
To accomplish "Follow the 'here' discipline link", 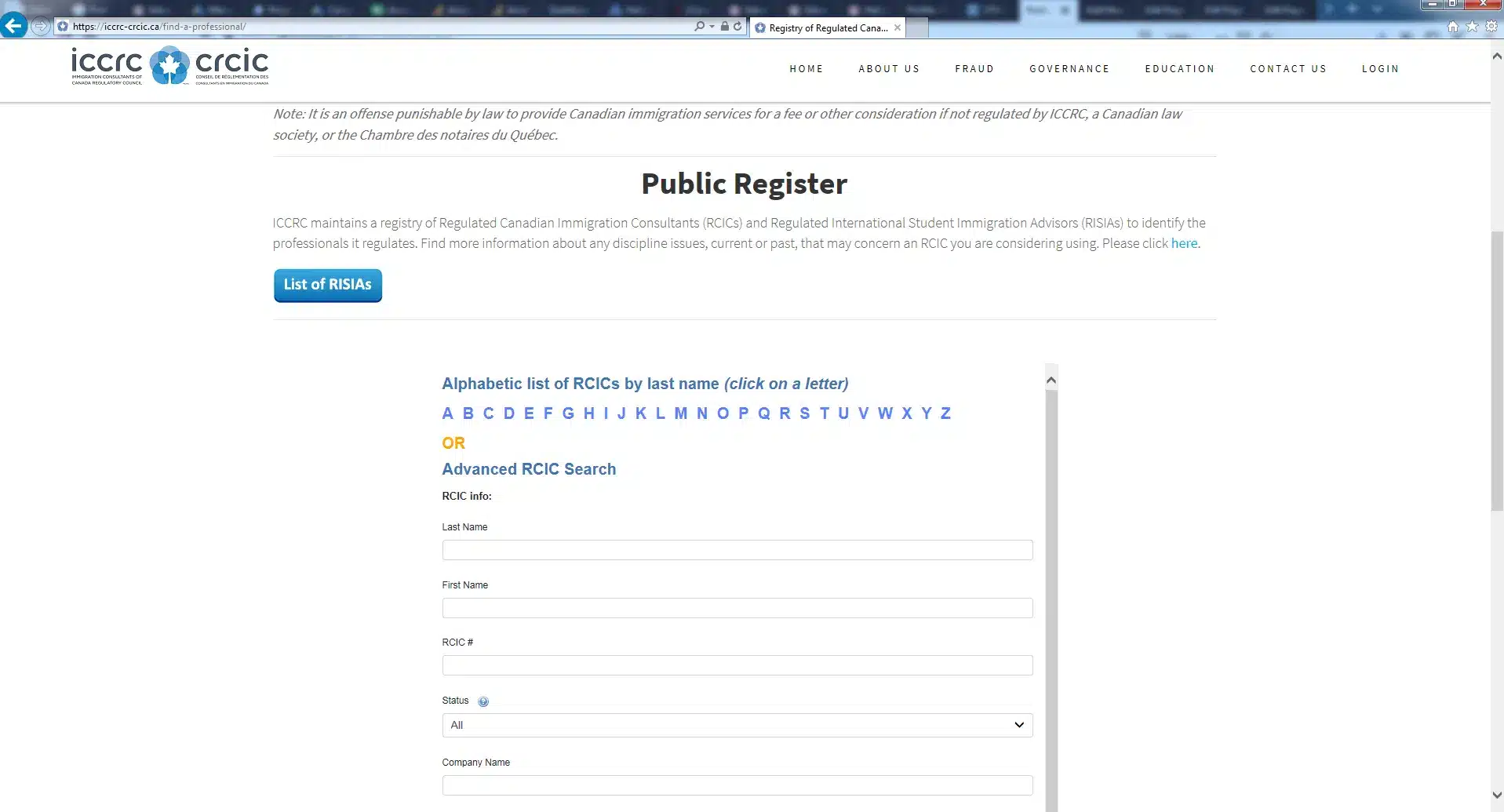I will click(x=1184, y=243).
